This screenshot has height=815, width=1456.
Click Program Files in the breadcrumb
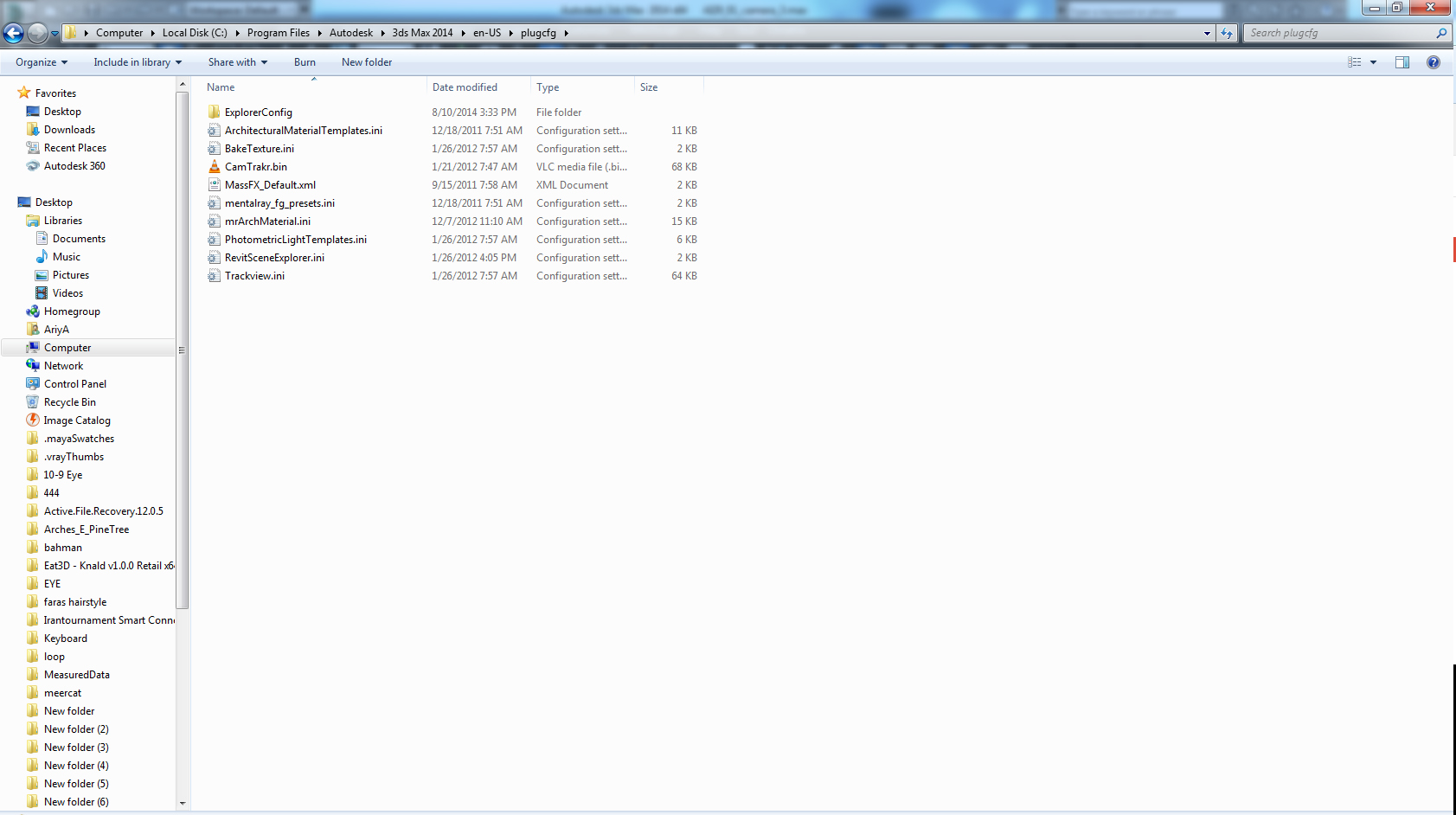click(279, 33)
